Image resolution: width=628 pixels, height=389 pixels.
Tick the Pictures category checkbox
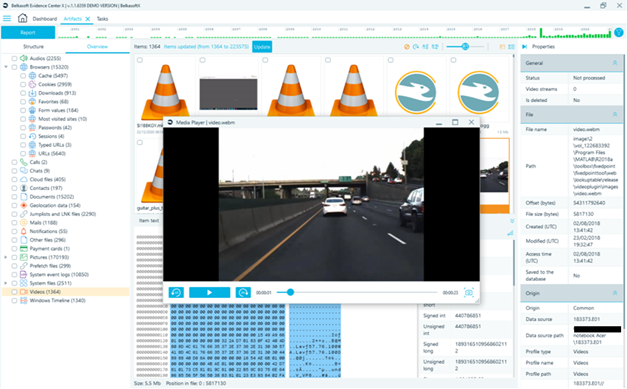point(14,257)
